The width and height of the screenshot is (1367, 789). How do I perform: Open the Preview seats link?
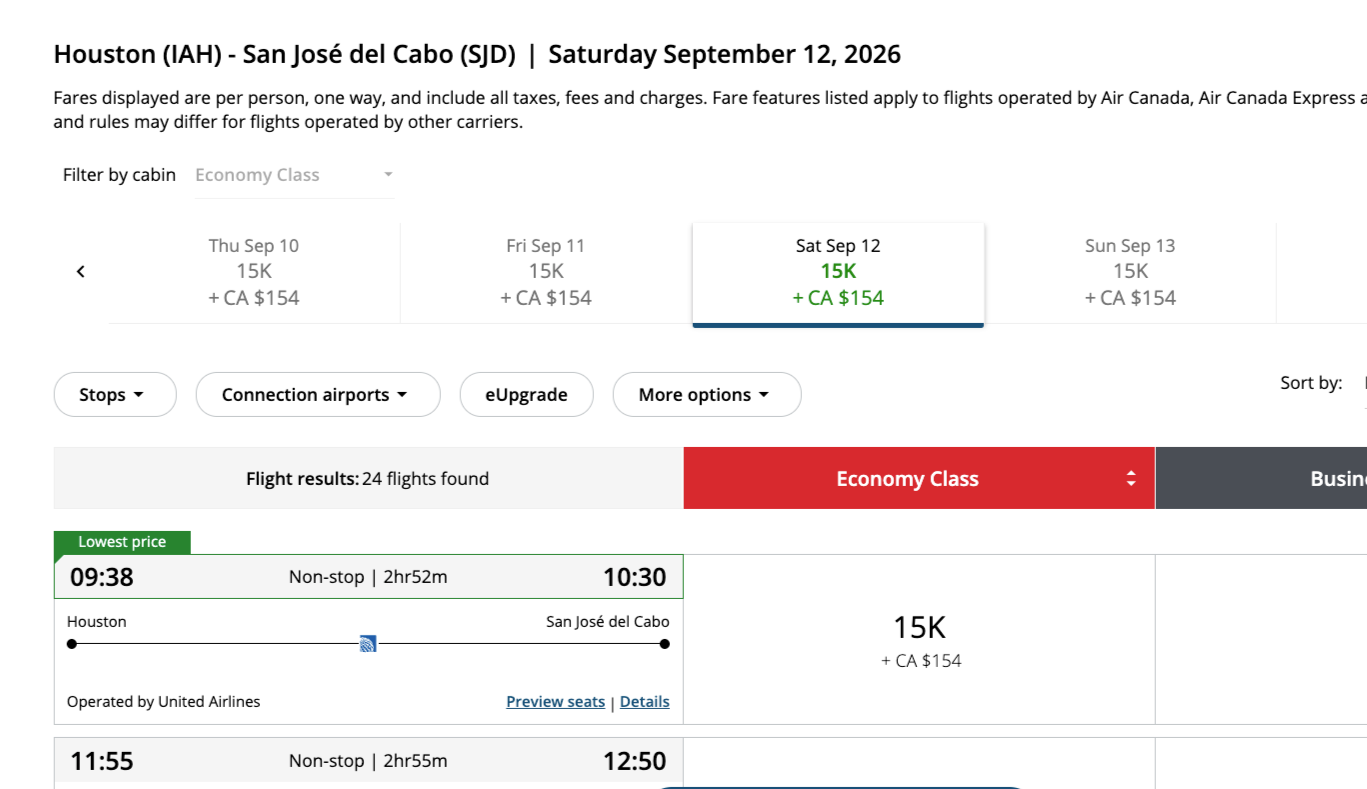coord(555,702)
